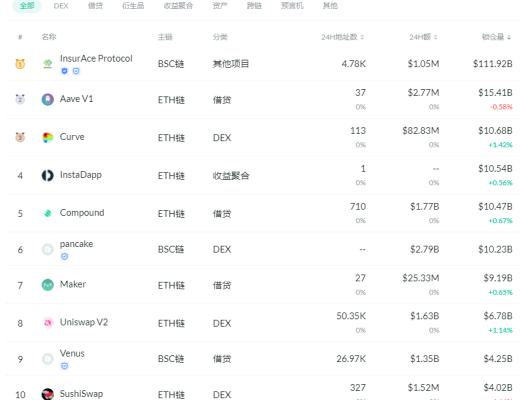Click the 26.97K address count for Venus
The height and width of the screenshot is (400, 520).
pos(351,359)
